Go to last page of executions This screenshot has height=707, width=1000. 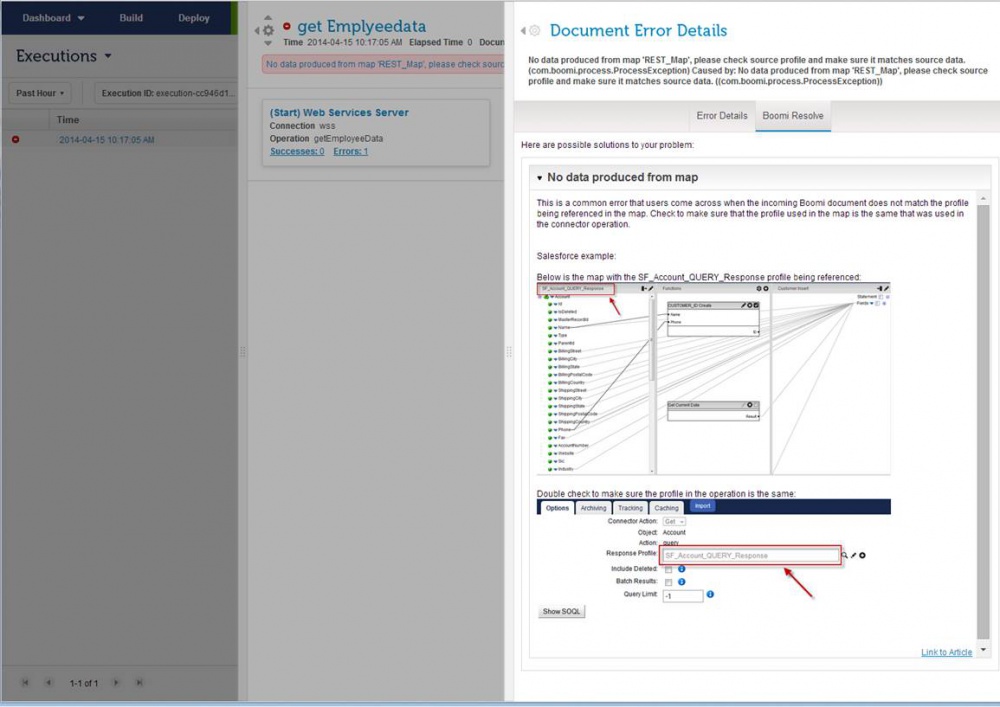139,682
